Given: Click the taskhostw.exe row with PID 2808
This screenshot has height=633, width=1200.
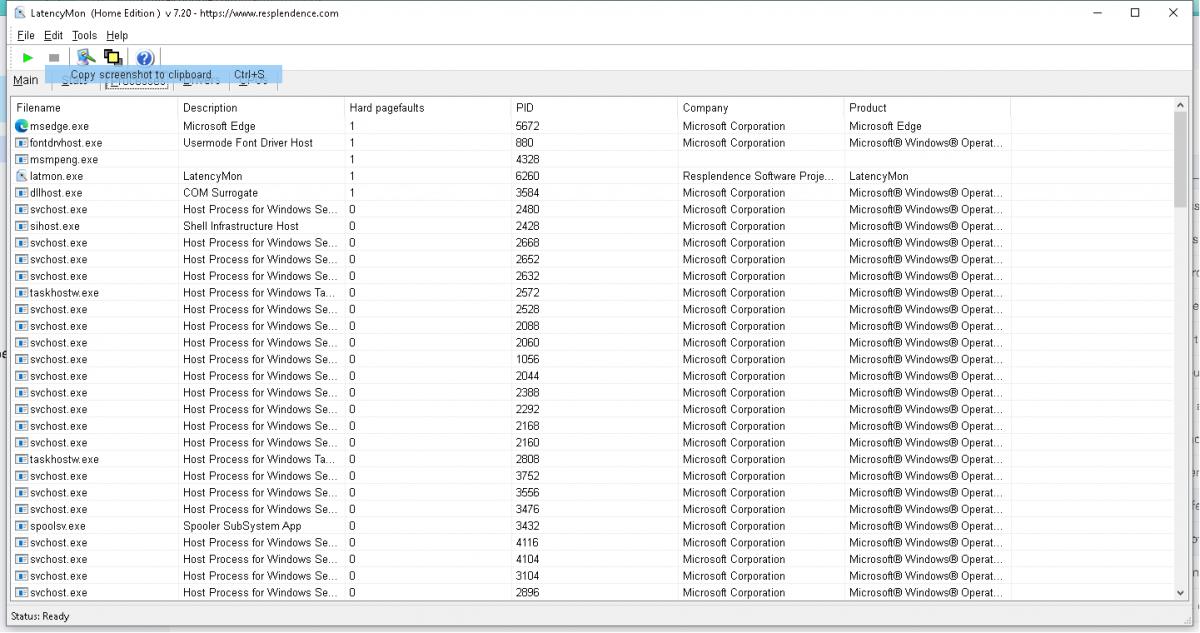Looking at the screenshot, I should [592, 459].
